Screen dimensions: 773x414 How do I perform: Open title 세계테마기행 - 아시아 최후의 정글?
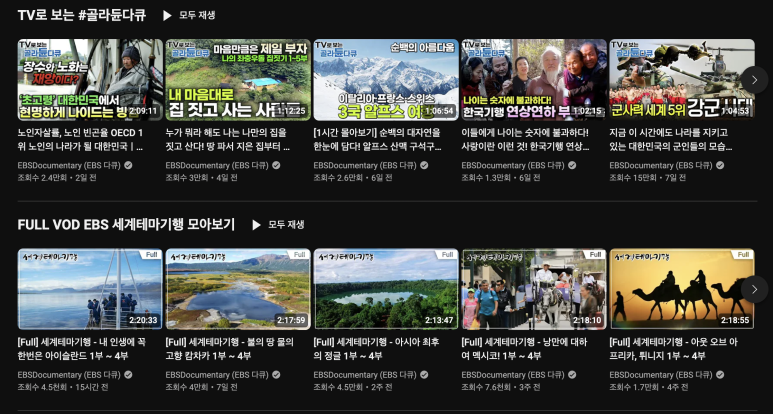click(376, 349)
